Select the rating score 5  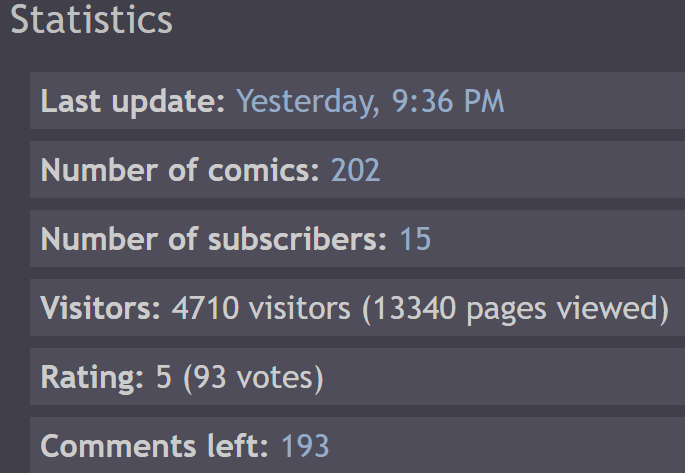pos(164,377)
